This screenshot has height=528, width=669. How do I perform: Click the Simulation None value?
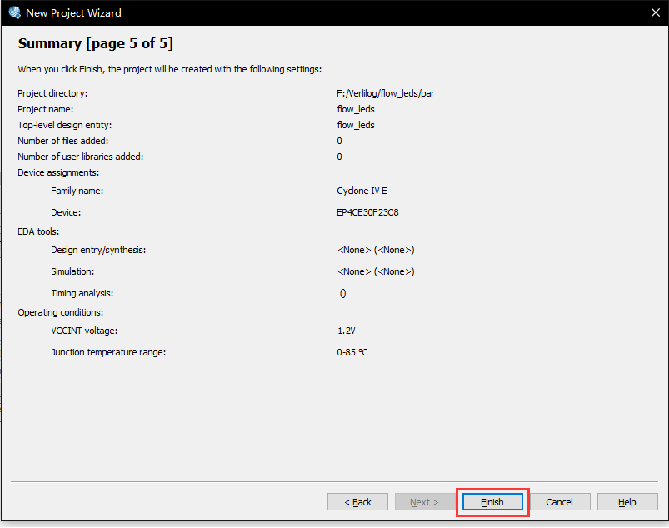pos(375,272)
